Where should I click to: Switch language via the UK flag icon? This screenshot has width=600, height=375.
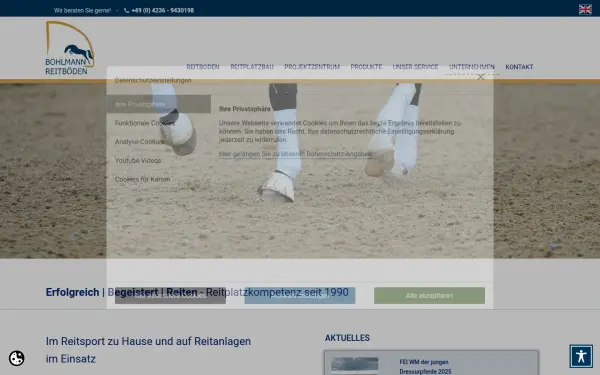585,9
